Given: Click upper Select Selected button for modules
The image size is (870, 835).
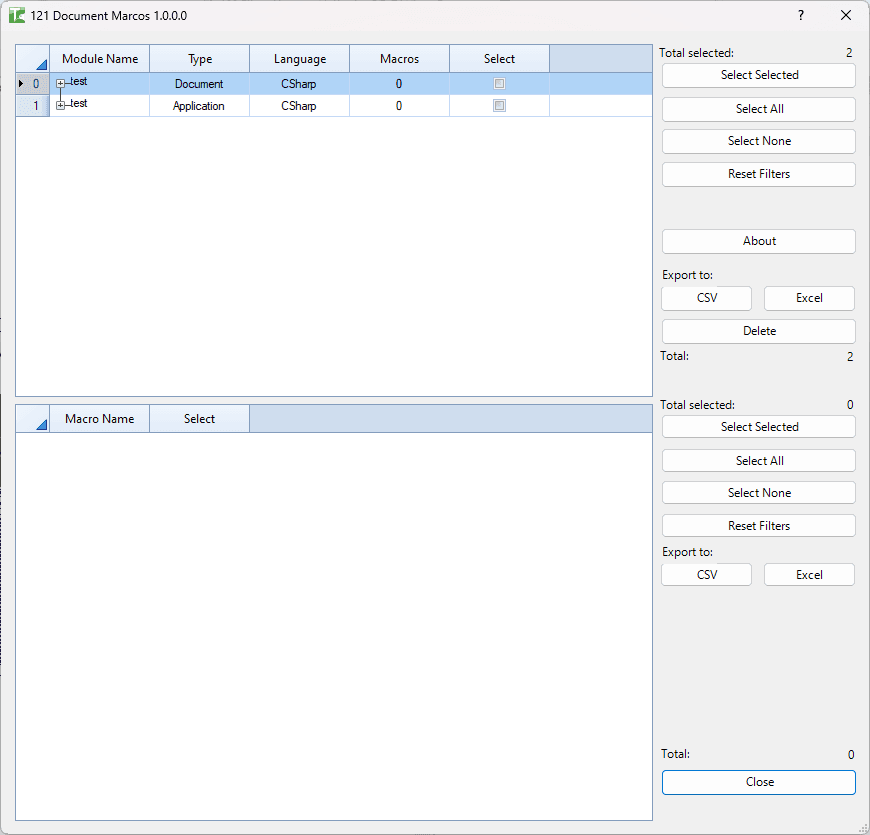Looking at the screenshot, I should click(758, 75).
